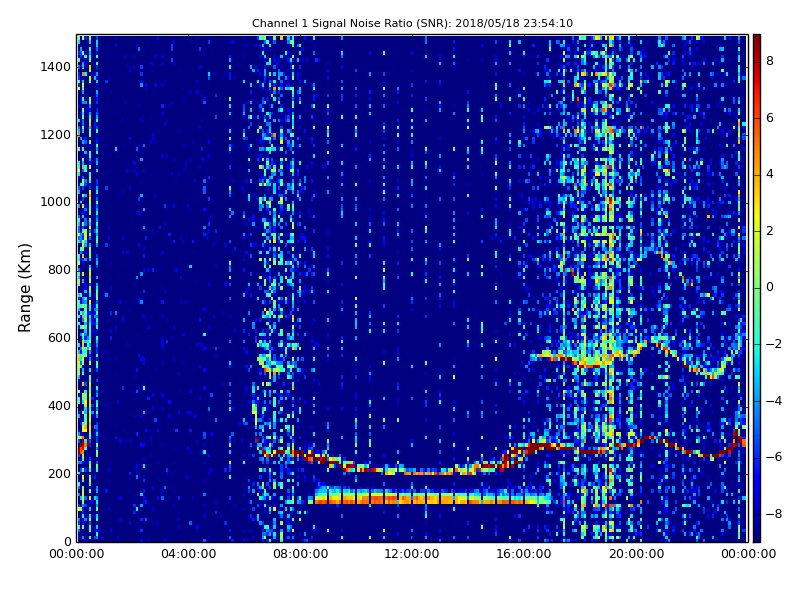Click the 12:00:00 time tick label
The height and width of the screenshot is (600, 800).
[412, 554]
